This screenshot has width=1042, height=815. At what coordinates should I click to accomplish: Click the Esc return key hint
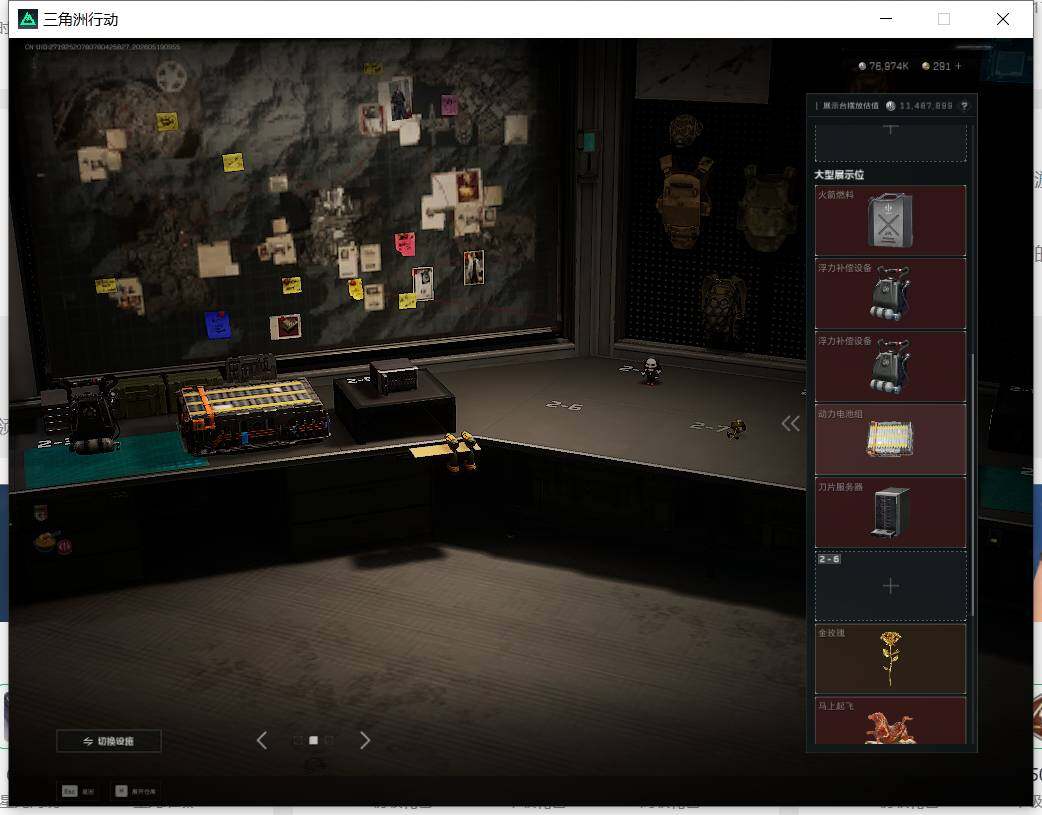[78, 791]
